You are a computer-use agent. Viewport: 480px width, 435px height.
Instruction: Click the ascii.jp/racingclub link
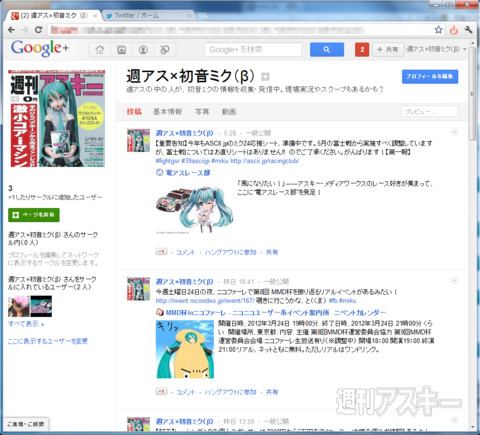tap(264, 161)
